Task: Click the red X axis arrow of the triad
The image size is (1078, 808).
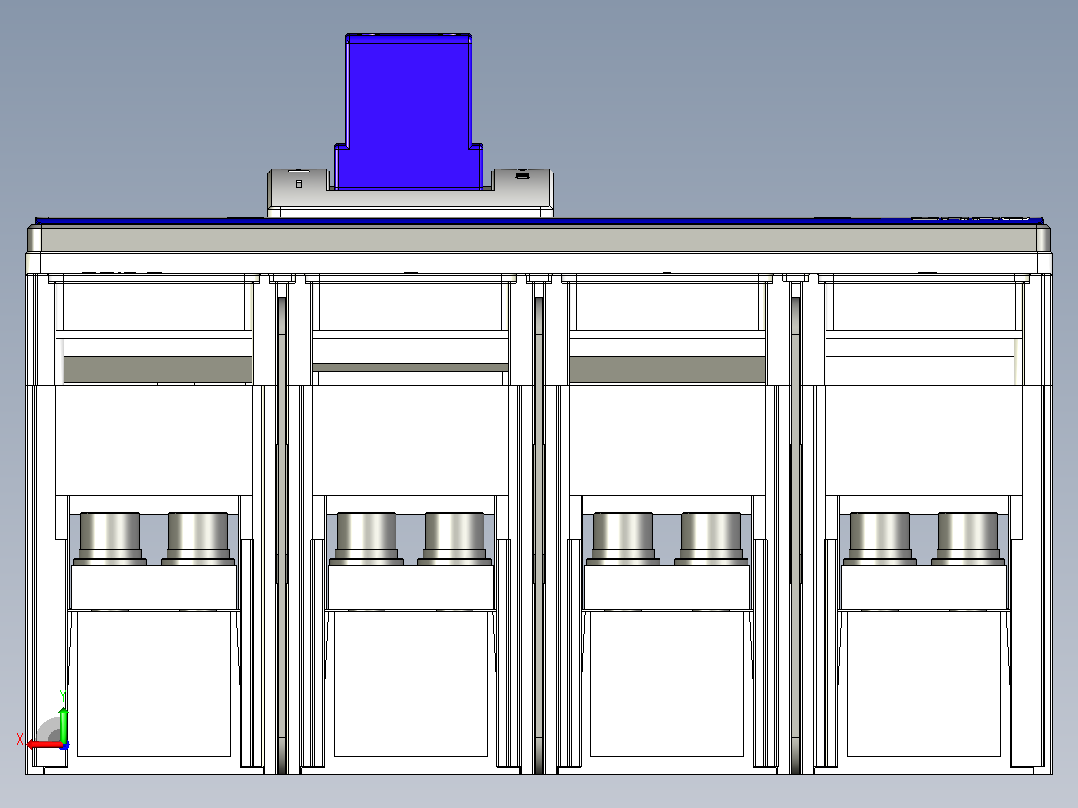Action: tap(44, 744)
